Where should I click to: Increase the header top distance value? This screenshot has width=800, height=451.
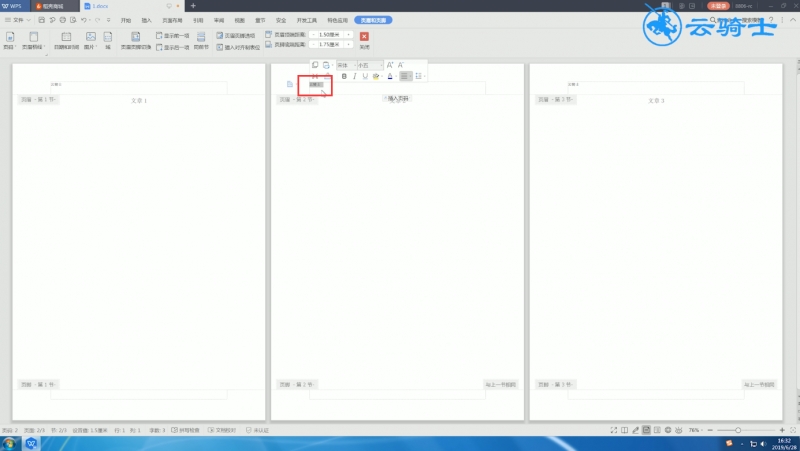349,35
